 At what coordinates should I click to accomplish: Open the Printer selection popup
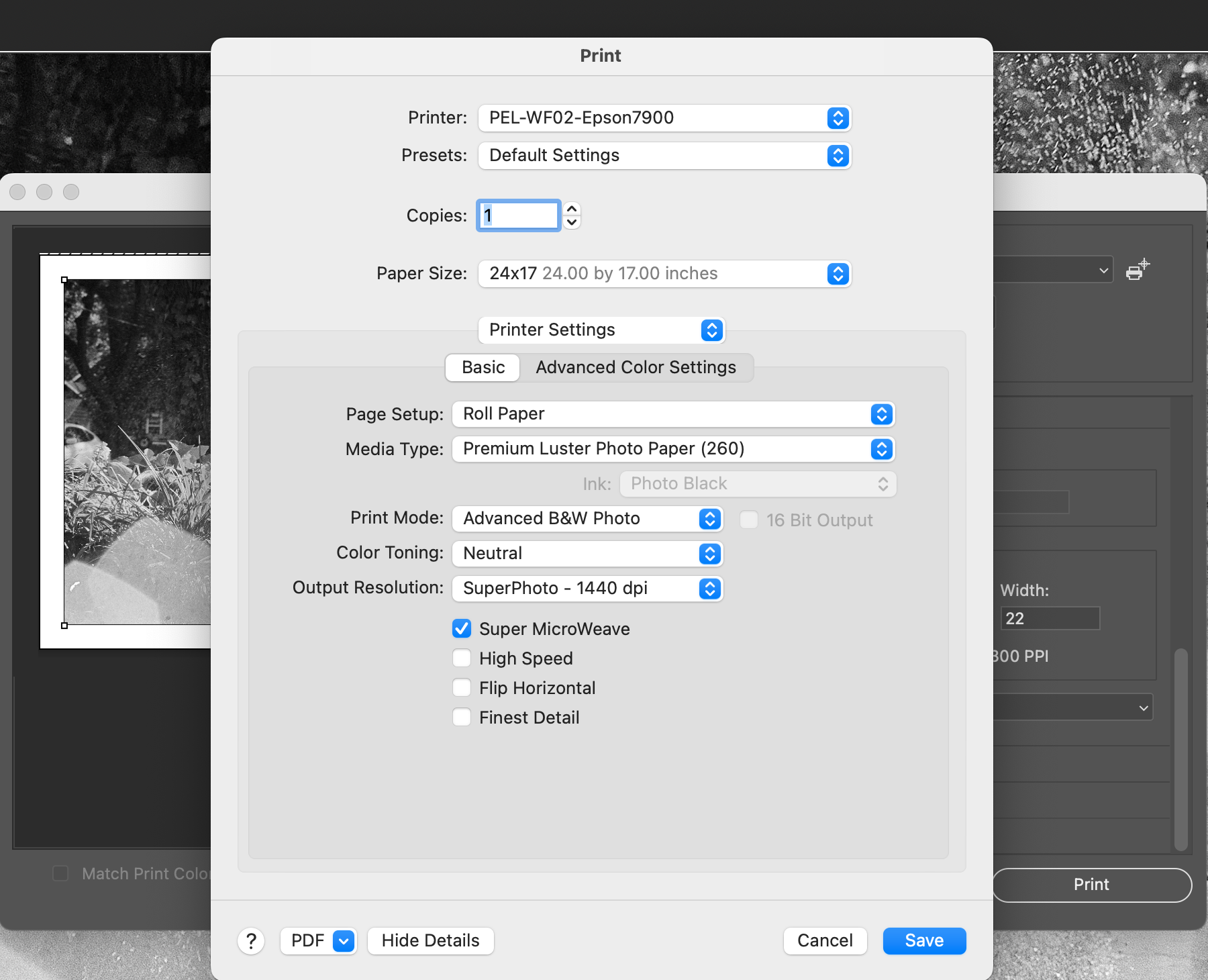tap(664, 118)
